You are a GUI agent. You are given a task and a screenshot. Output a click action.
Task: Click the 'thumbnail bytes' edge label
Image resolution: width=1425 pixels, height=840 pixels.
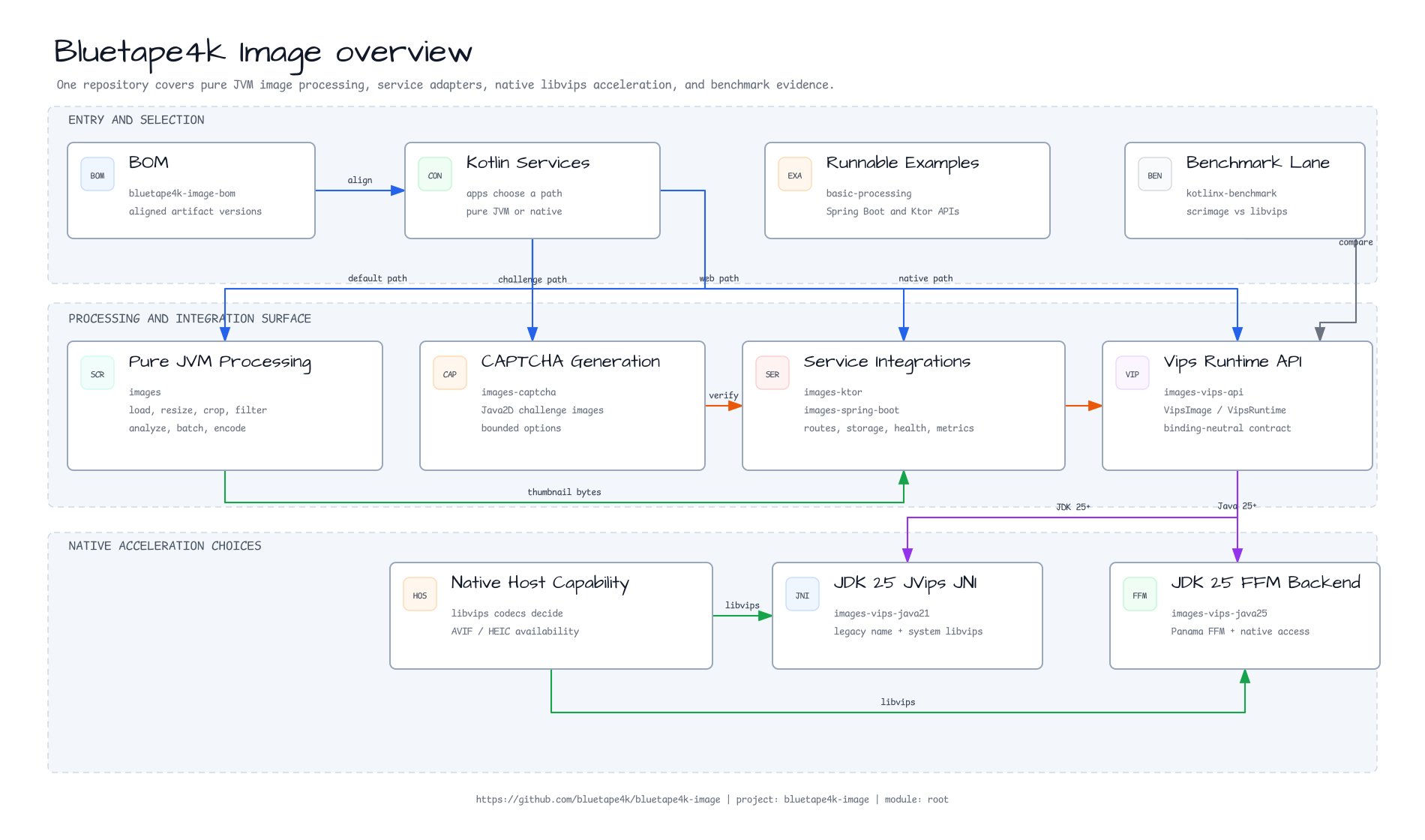pos(564,492)
